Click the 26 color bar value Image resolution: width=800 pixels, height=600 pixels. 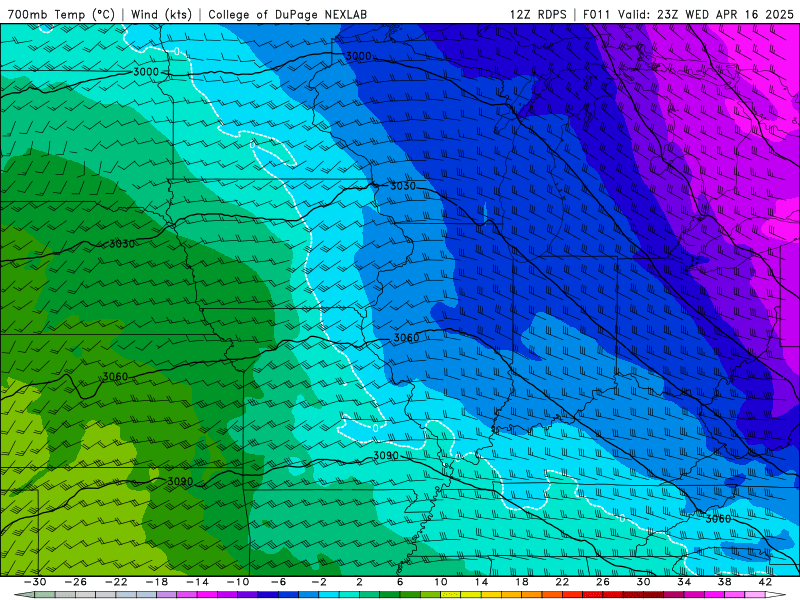(x=603, y=582)
